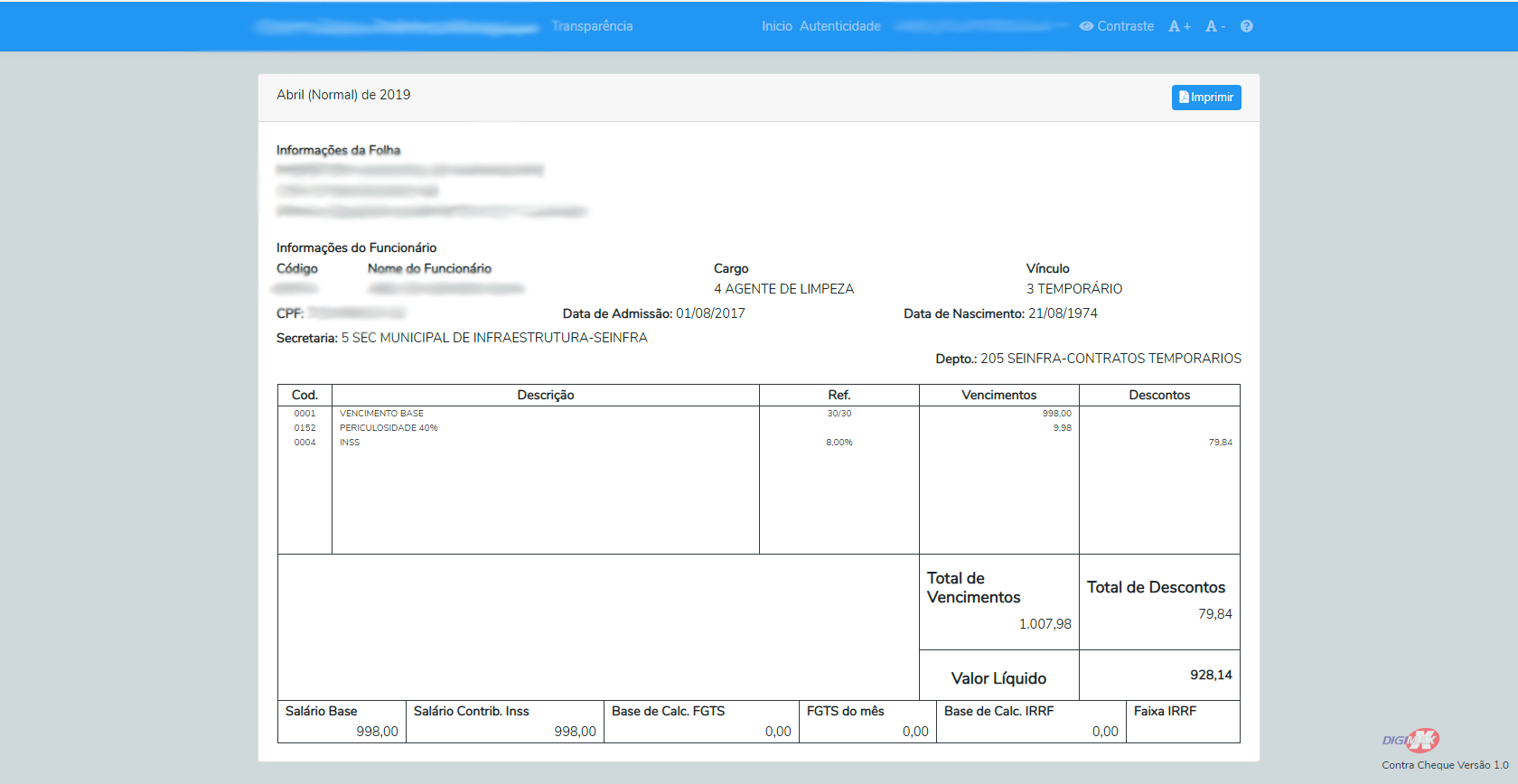Click the 'Base de Calc. IRRF' label

click(x=999, y=711)
